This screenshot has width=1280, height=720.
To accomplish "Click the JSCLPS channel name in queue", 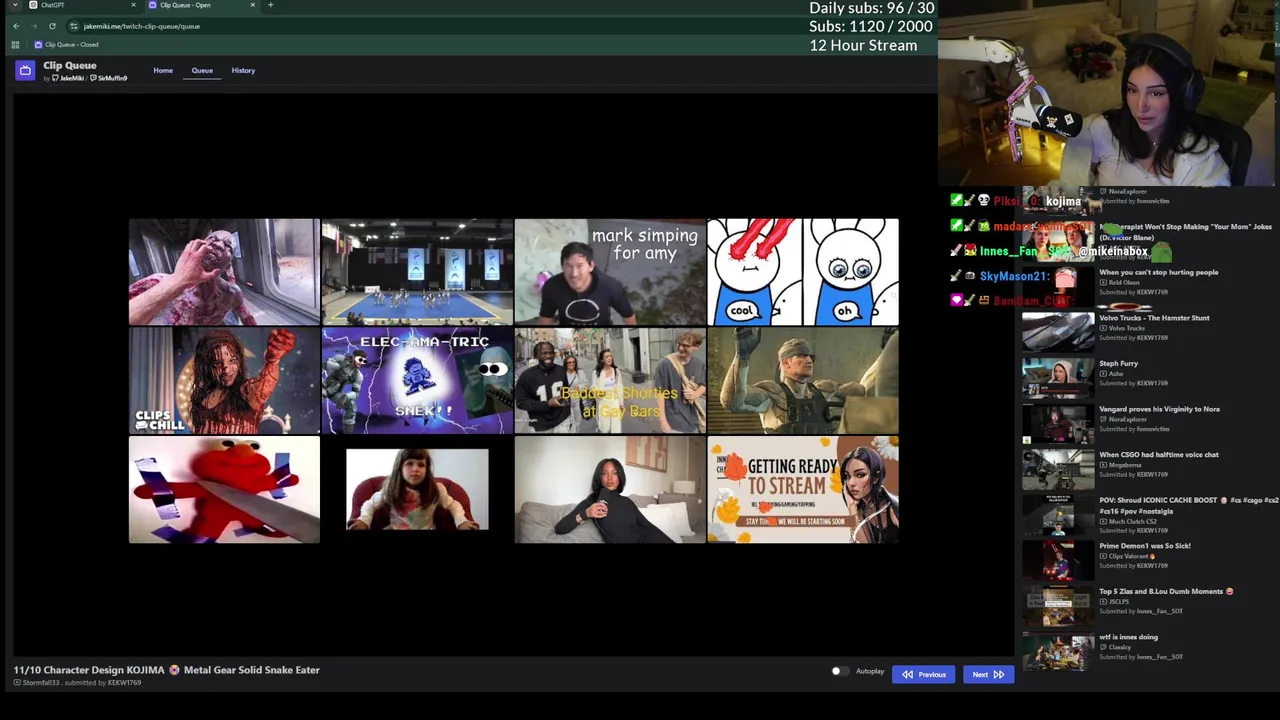I will pyautogui.click(x=1118, y=602).
